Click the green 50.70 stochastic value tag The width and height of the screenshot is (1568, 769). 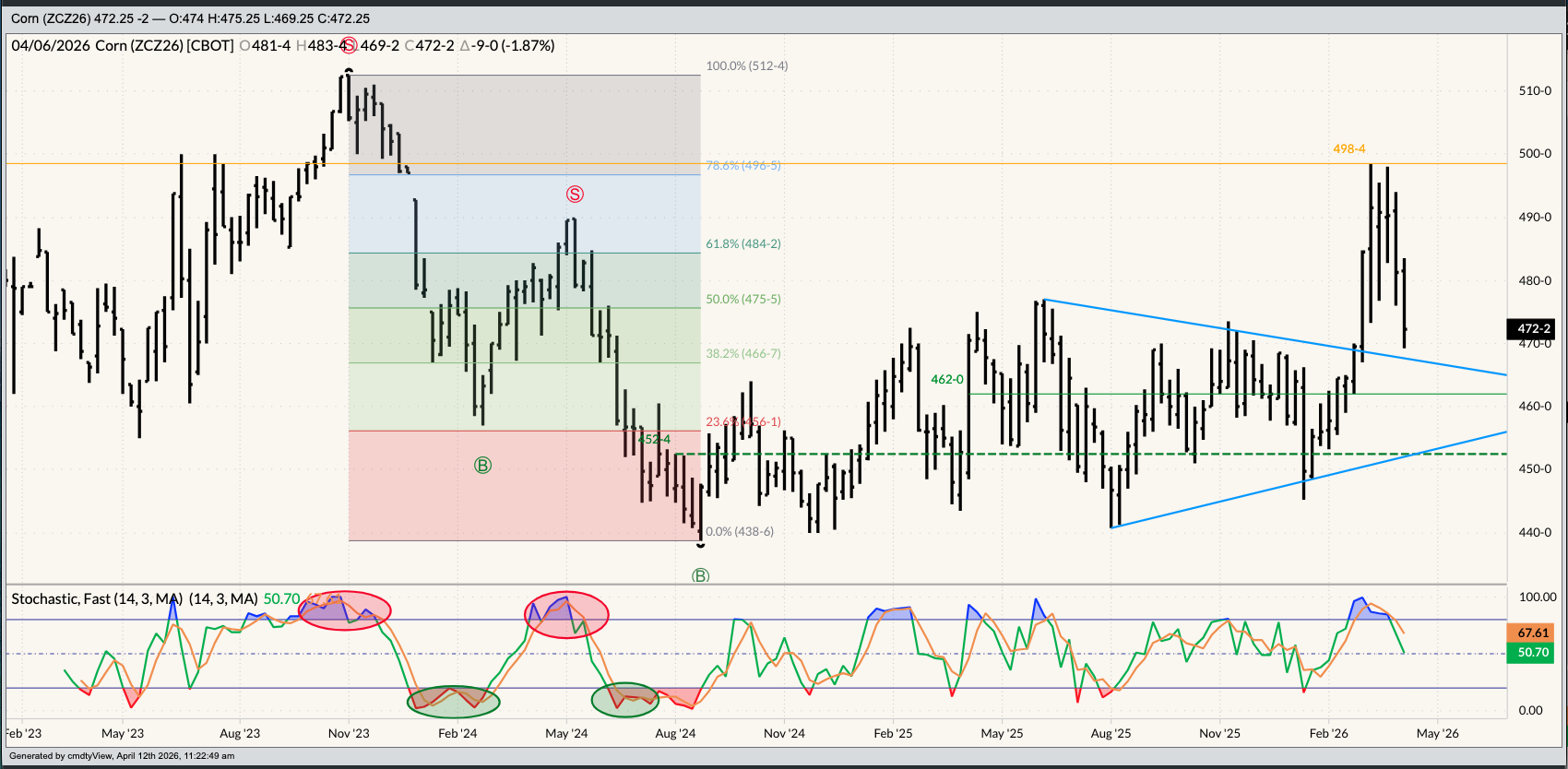click(x=1533, y=652)
